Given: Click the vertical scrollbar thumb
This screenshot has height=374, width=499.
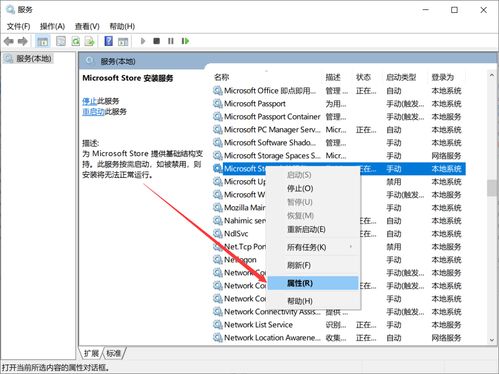Looking at the screenshot, I should (492, 188).
